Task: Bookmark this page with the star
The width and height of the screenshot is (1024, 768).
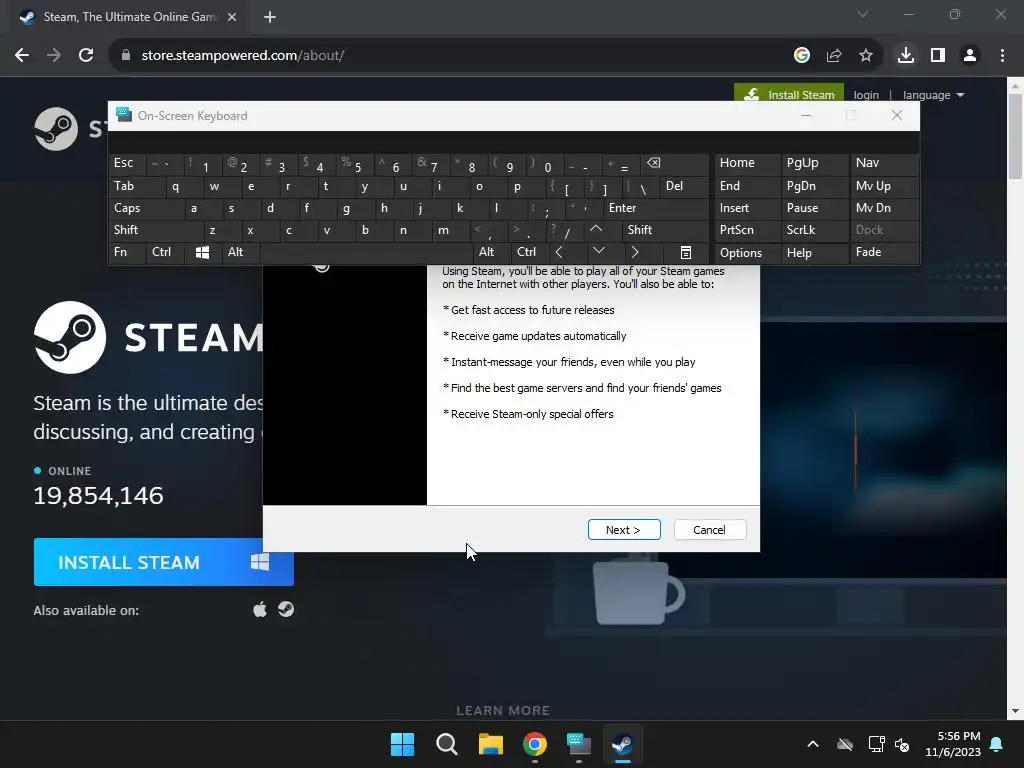Action: click(x=865, y=56)
